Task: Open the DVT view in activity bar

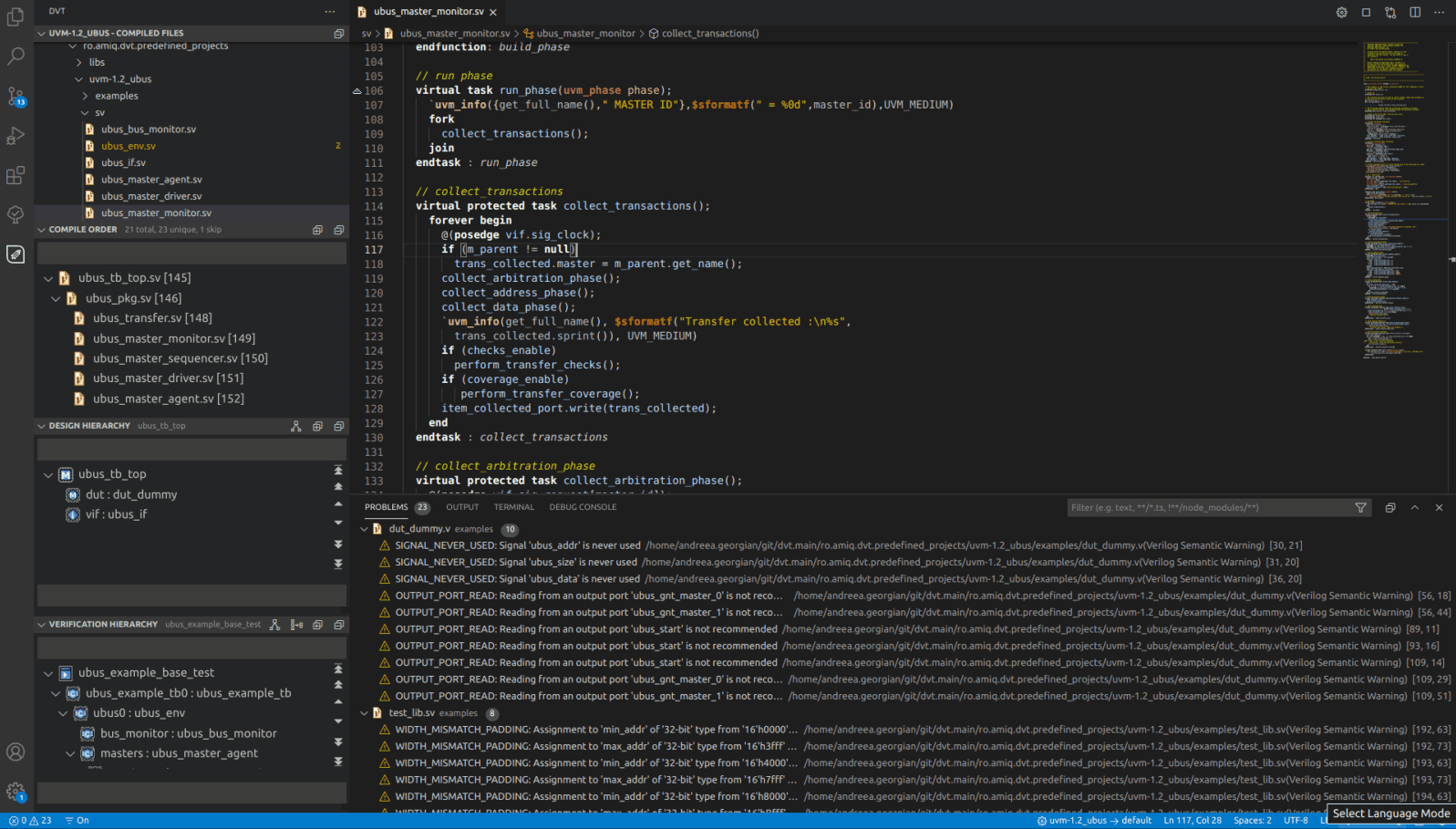Action: click(15, 254)
